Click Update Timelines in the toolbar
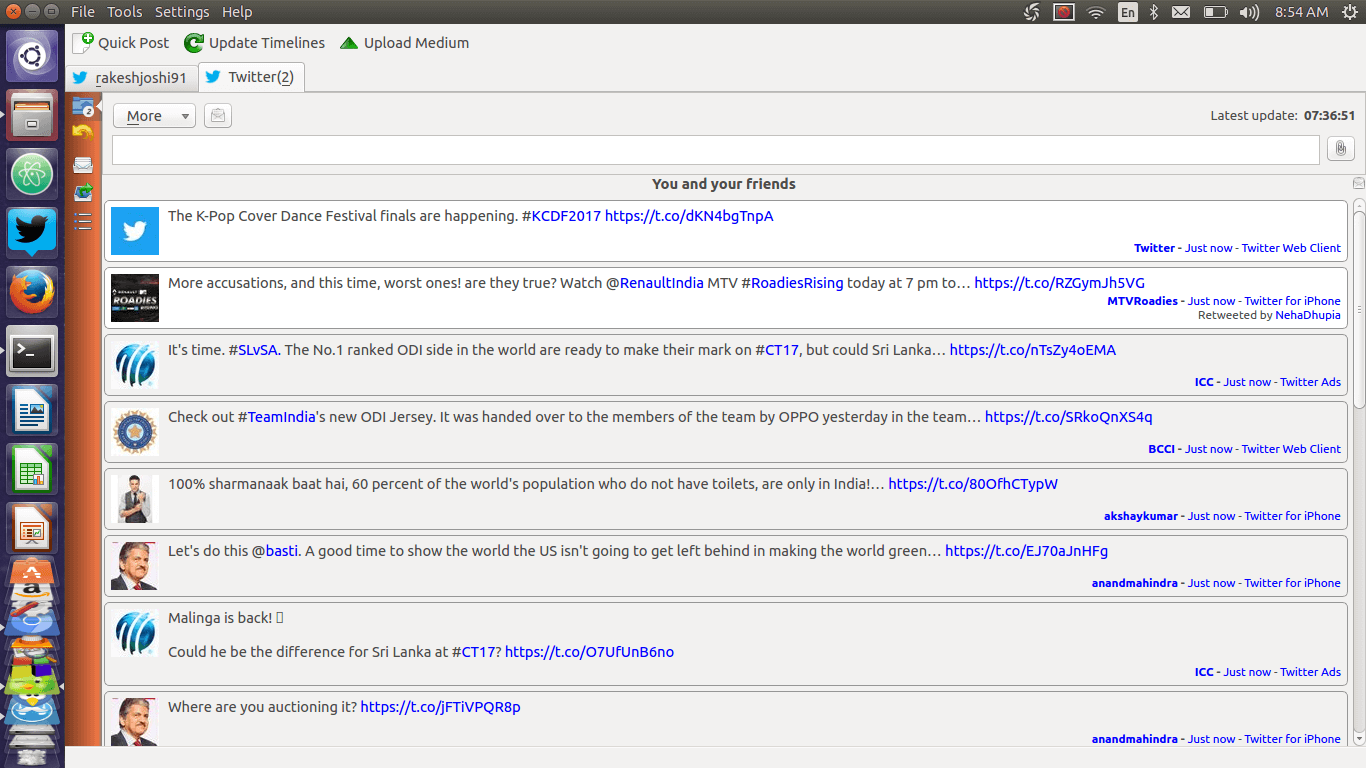1366x768 pixels. pyautogui.click(x=255, y=43)
